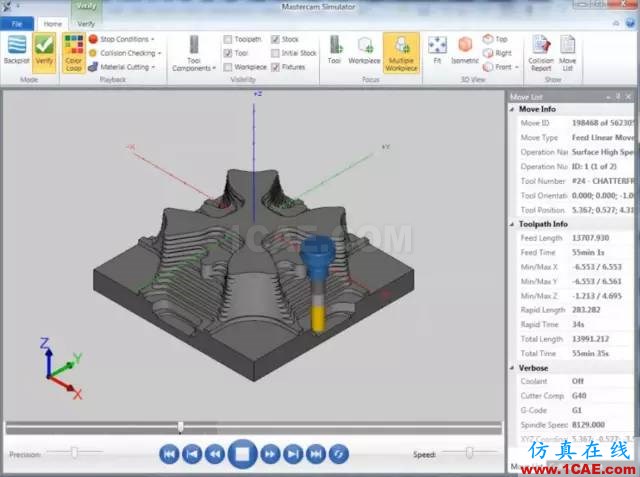The image size is (640, 477).
Task: Enable Toolpath visibility checkbox
Action: tap(228, 40)
